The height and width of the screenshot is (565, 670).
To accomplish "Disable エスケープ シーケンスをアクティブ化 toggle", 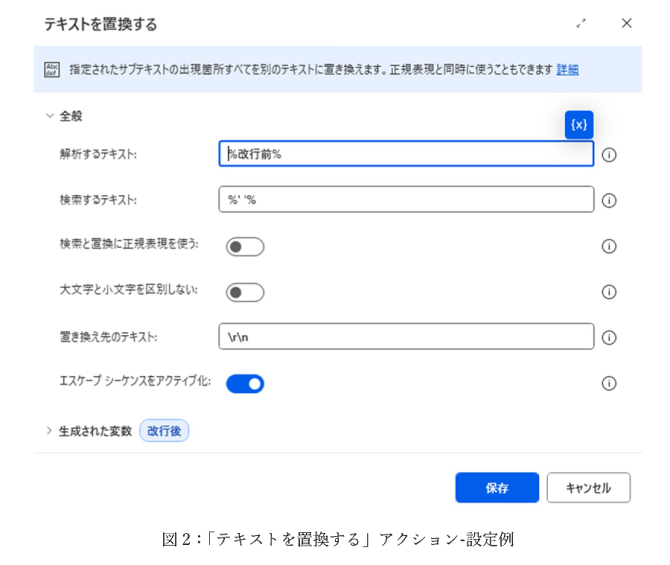I will (x=245, y=383).
